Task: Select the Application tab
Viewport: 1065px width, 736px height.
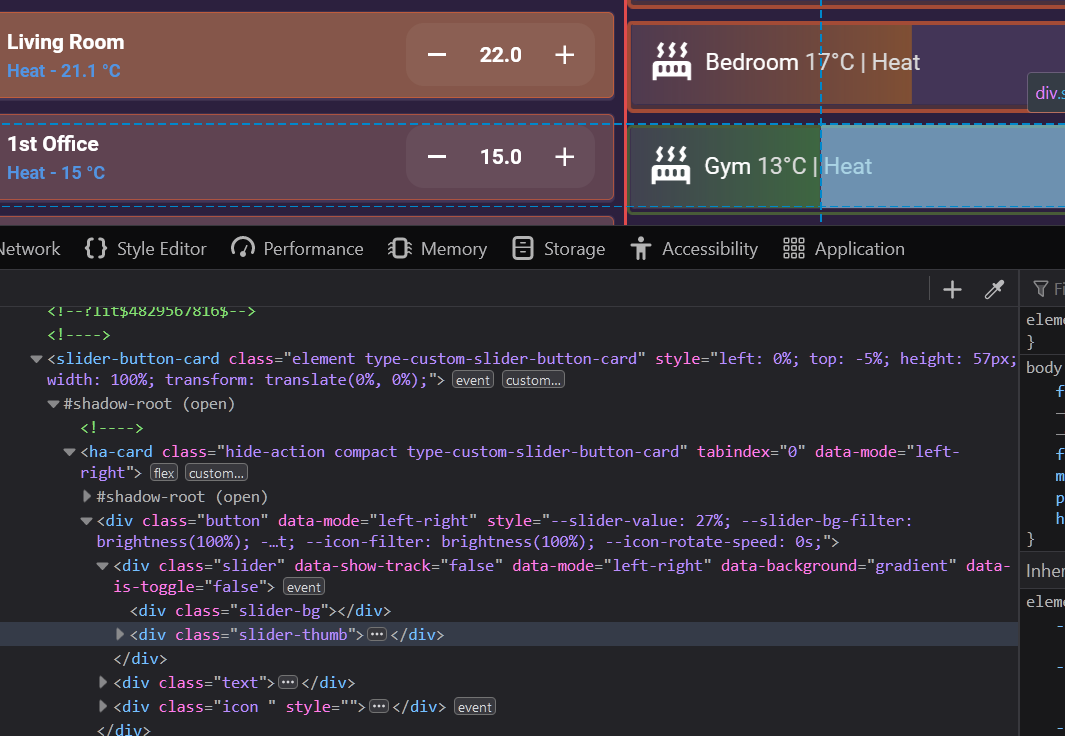Action: pos(843,249)
